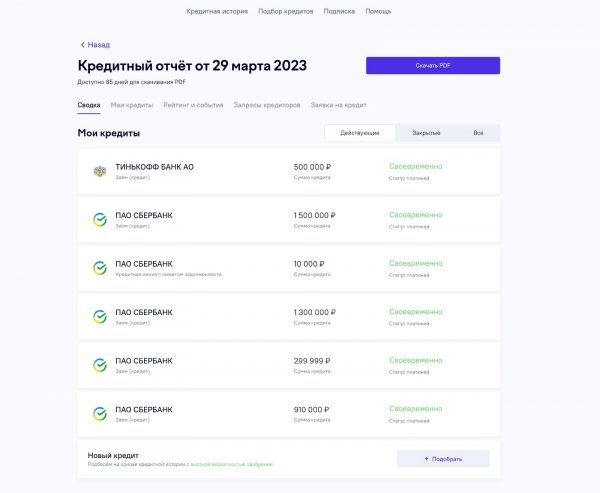Click the Подобрать button for a new credit

point(443,459)
